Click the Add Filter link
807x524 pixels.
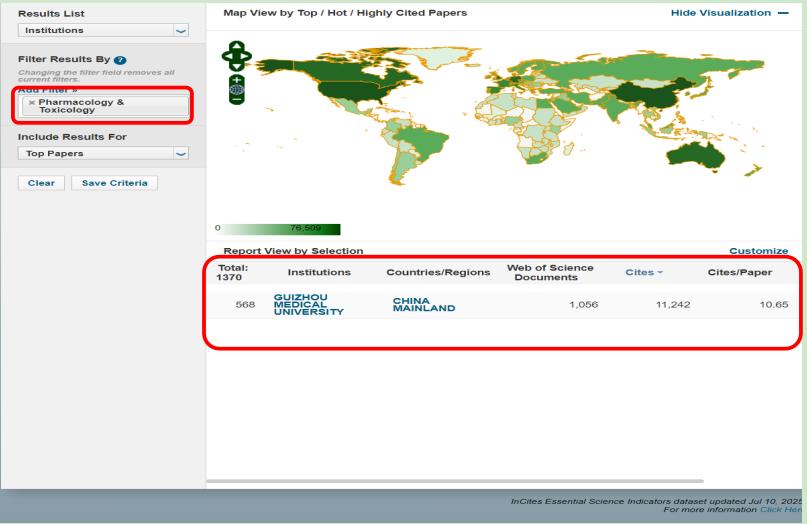click(47, 91)
